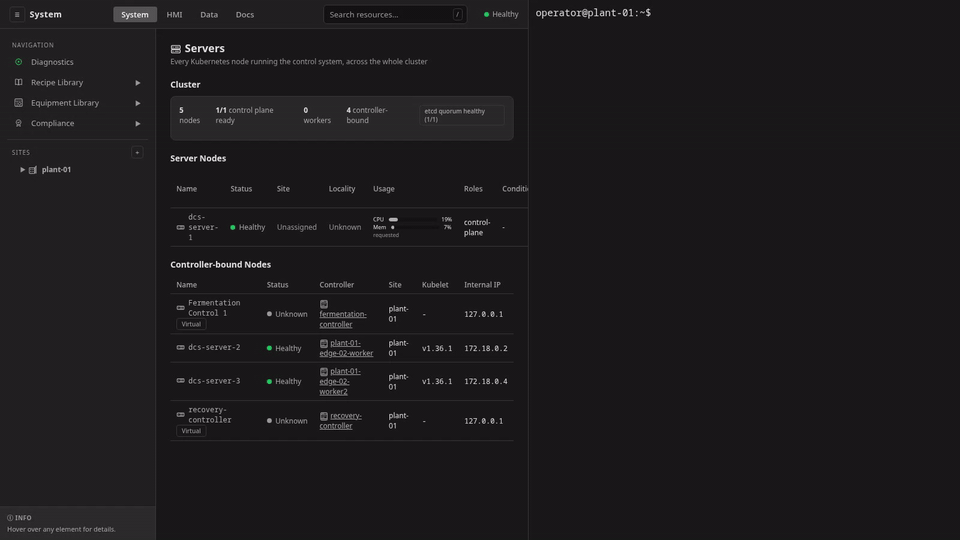Open the plant-01-edge-02-worker link
This screenshot has height=540, width=960.
pyautogui.click(x=347, y=348)
